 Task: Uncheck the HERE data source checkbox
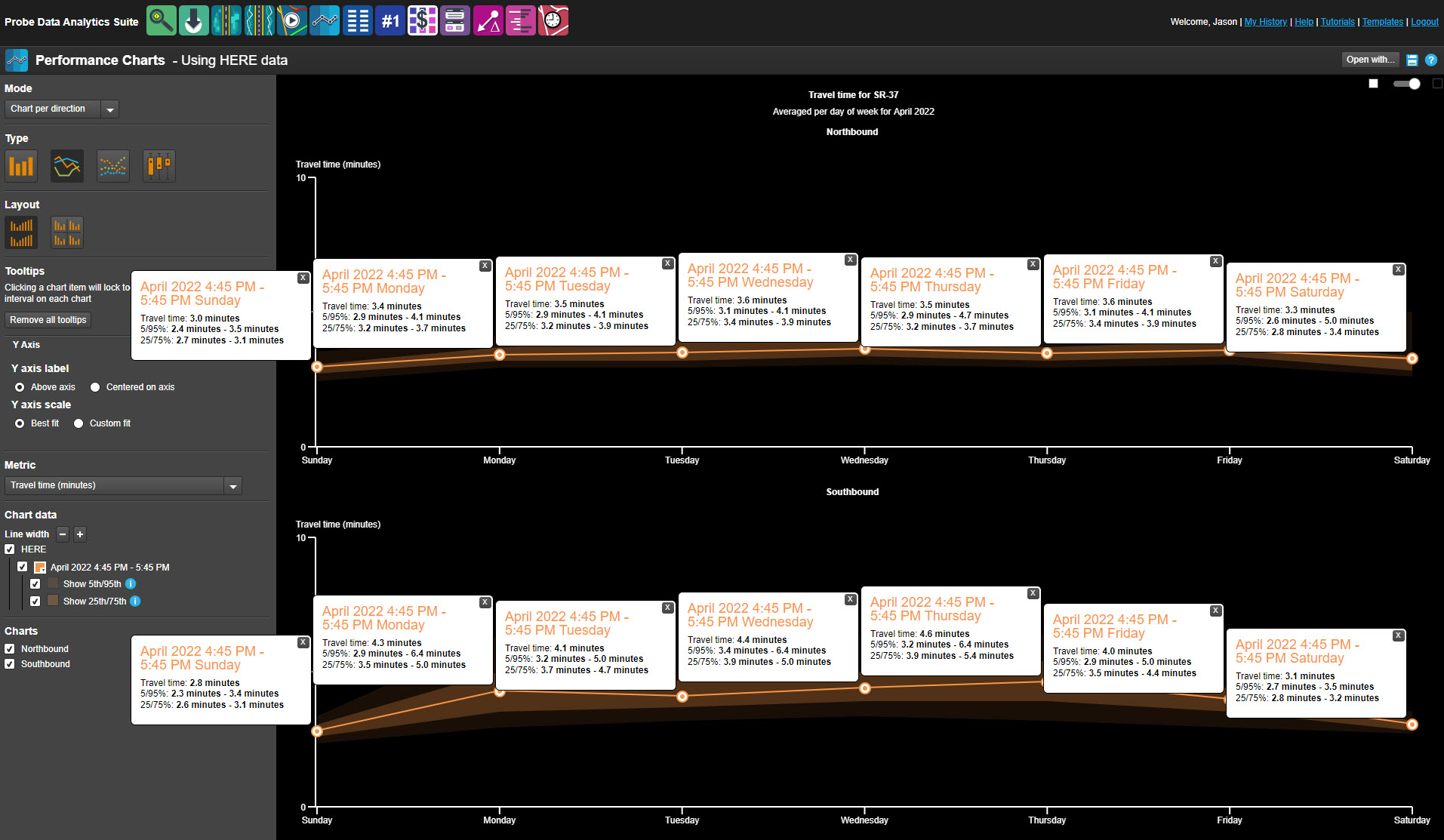click(10, 549)
